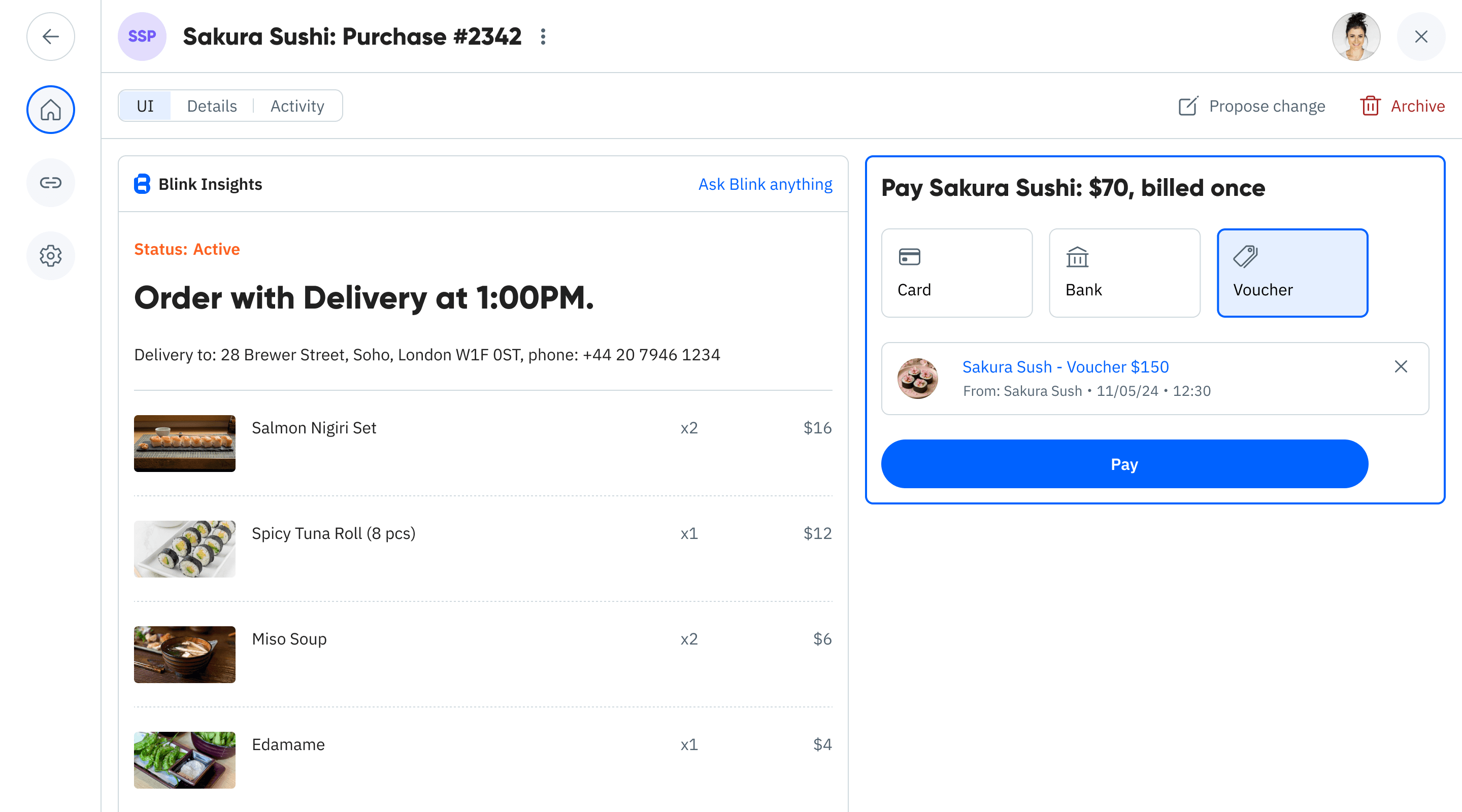Click the pencil icon beside Propose change

click(x=1189, y=106)
